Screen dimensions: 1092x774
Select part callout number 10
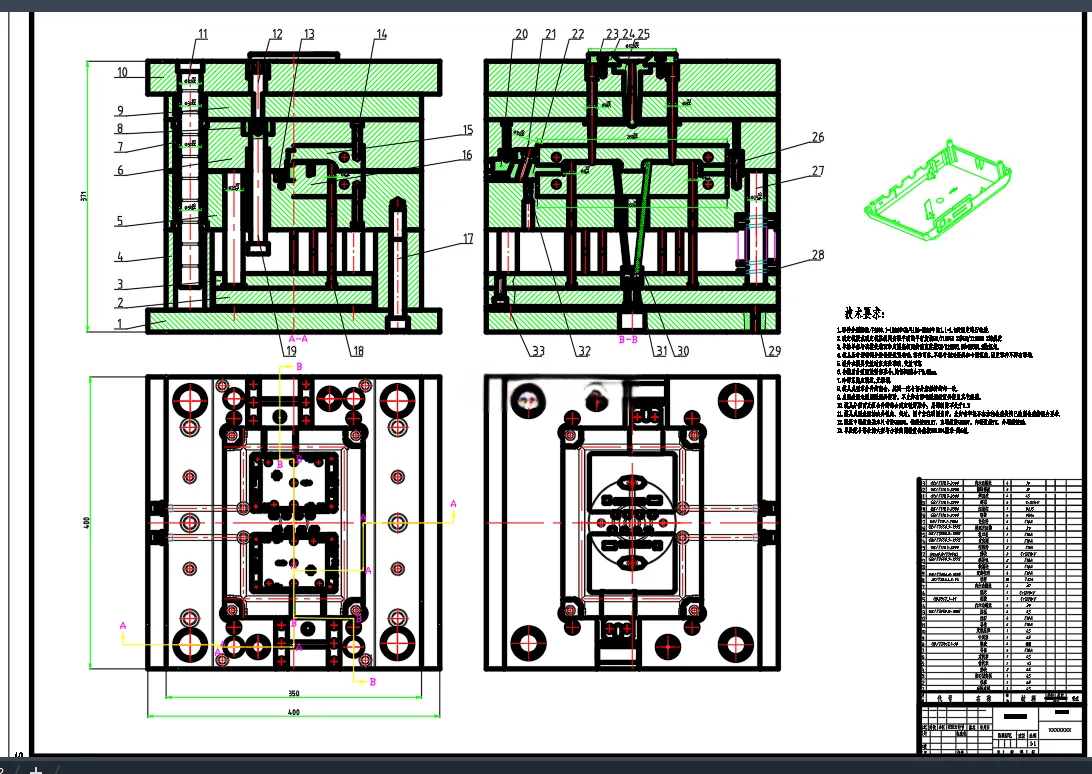[122, 72]
